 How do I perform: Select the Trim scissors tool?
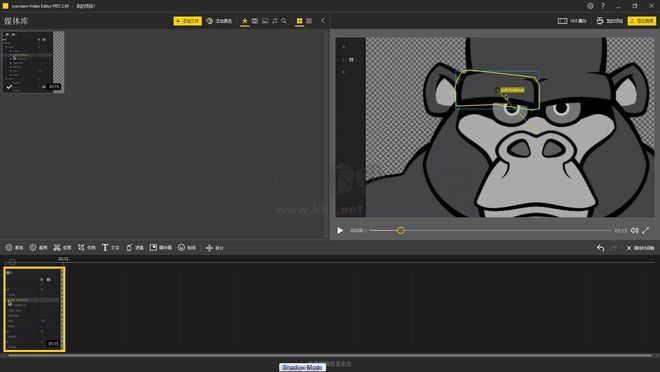pyautogui.click(x=62, y=247)
